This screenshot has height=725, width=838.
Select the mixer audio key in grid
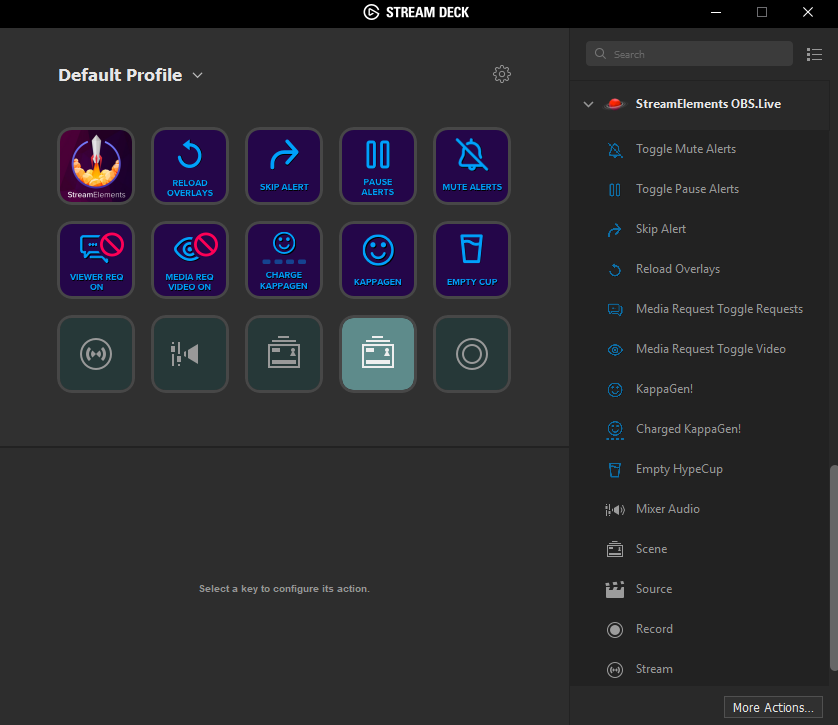click(190, 354)
